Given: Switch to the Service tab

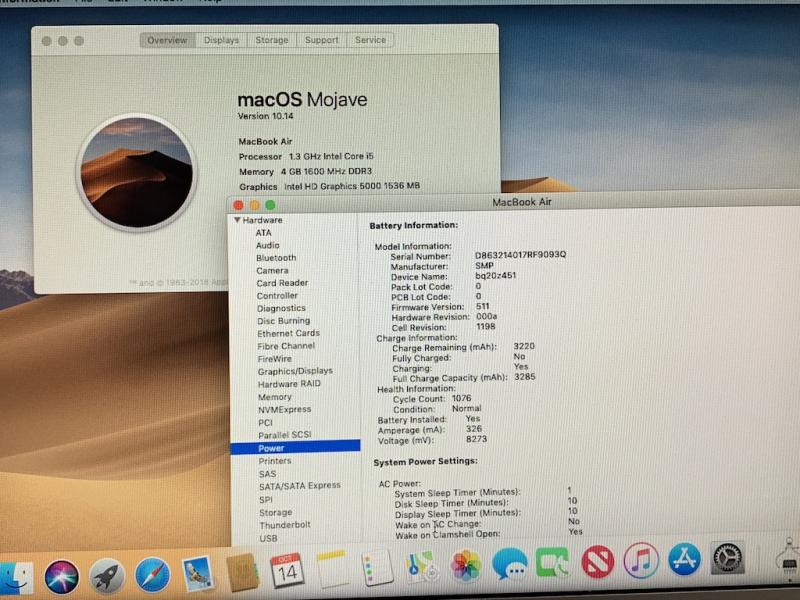Looking at the screenshot, I should point(370,40).
